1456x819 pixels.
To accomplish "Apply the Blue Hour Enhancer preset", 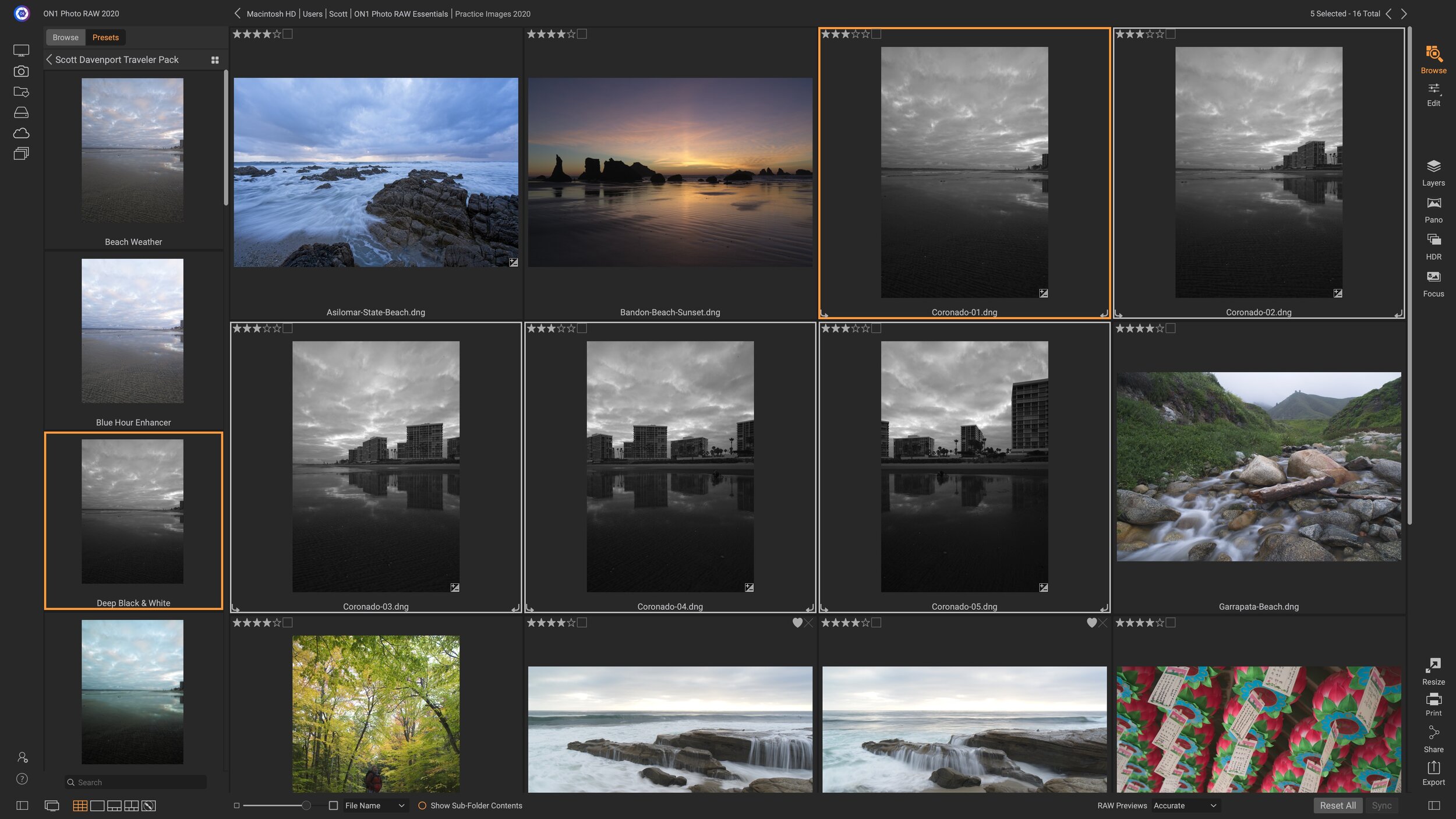I will [133, 341].
